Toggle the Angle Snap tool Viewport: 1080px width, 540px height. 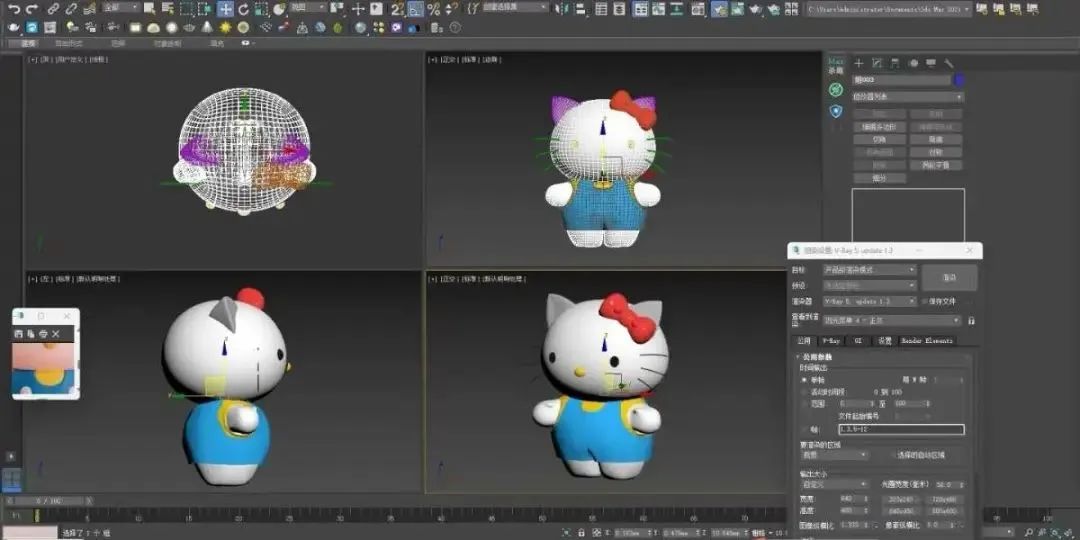pos(416,9)
